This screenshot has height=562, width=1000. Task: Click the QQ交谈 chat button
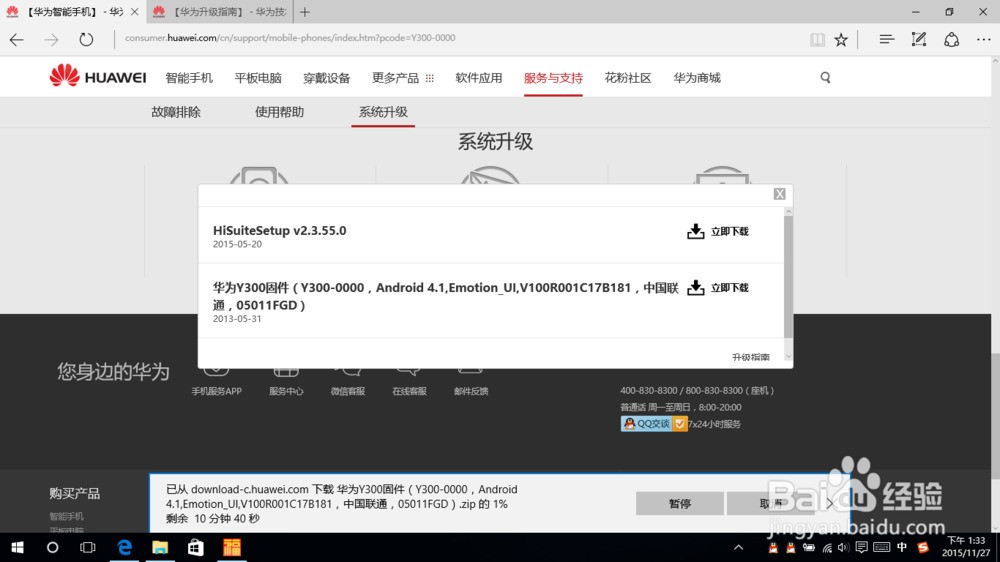tap(654, 424)
